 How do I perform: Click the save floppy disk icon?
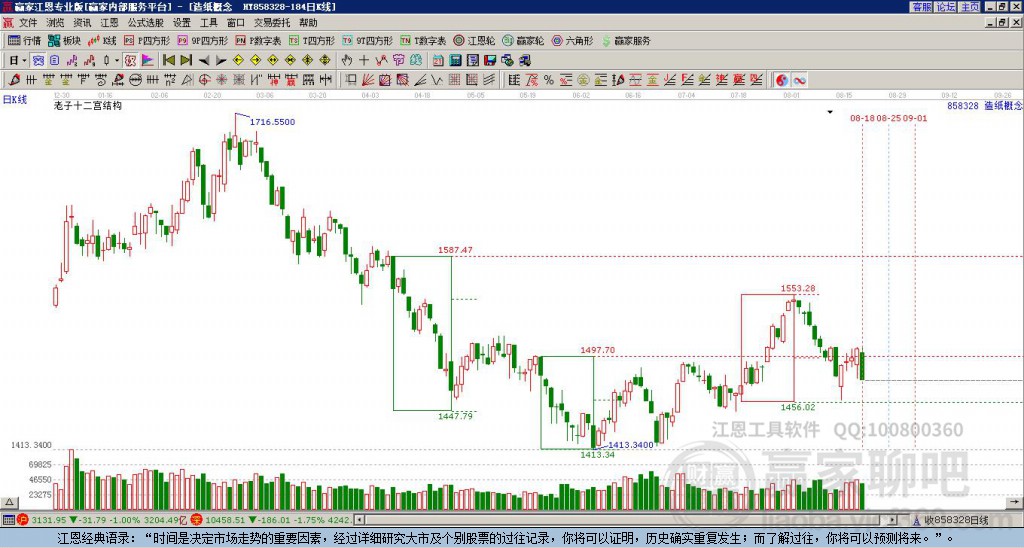pyautogui.click(x=490, y=61)
